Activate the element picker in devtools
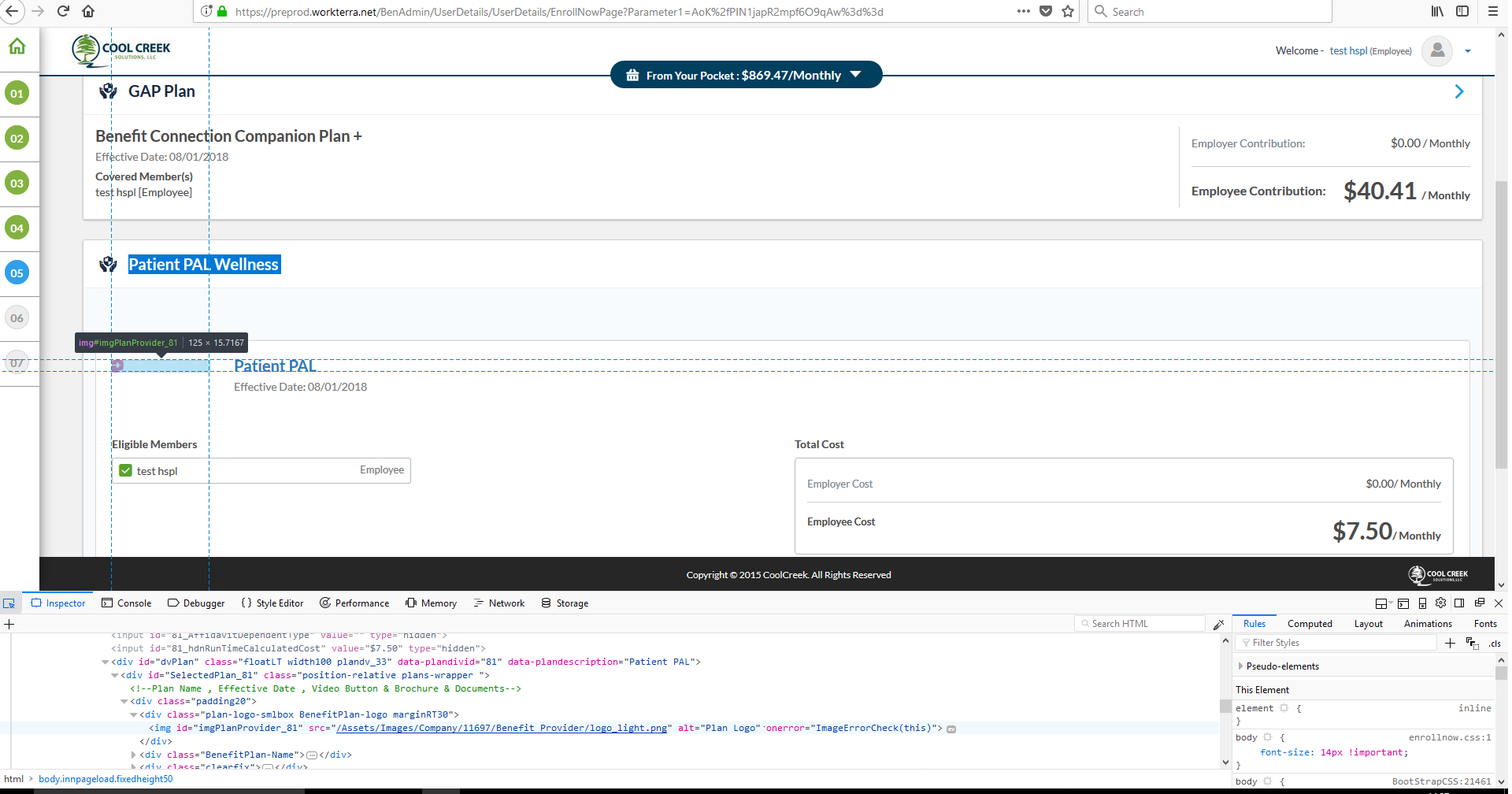The width and height of the screenshot is (1512, 794). [x=9, y=603]
